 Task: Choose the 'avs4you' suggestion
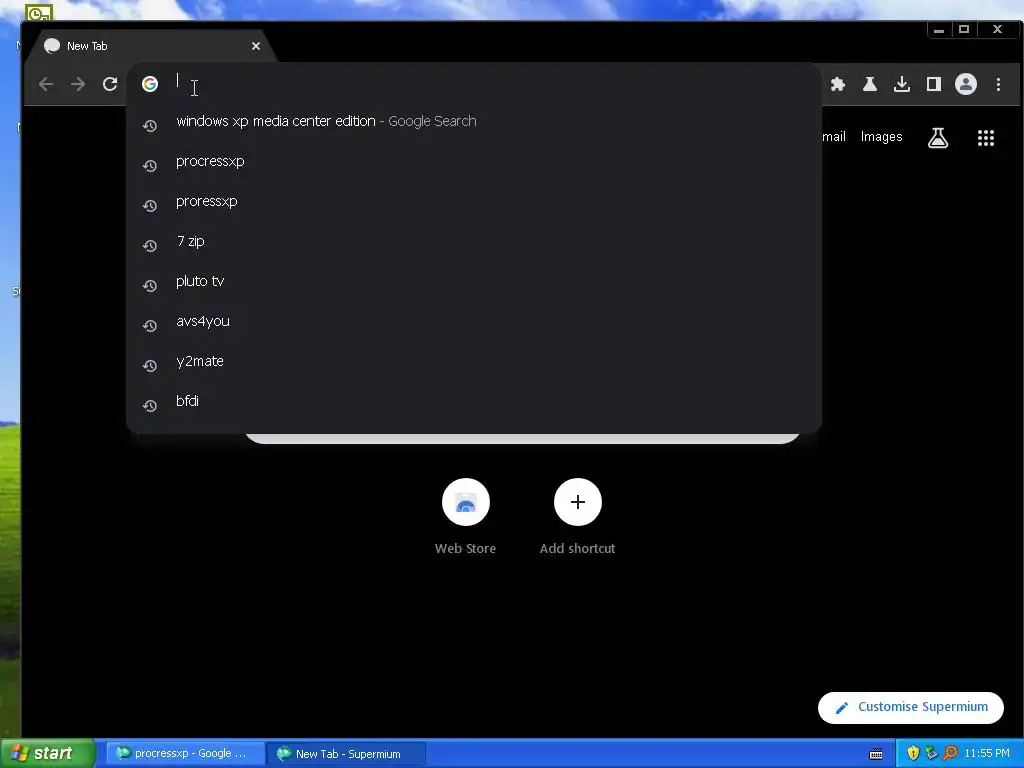pos(473,321)
